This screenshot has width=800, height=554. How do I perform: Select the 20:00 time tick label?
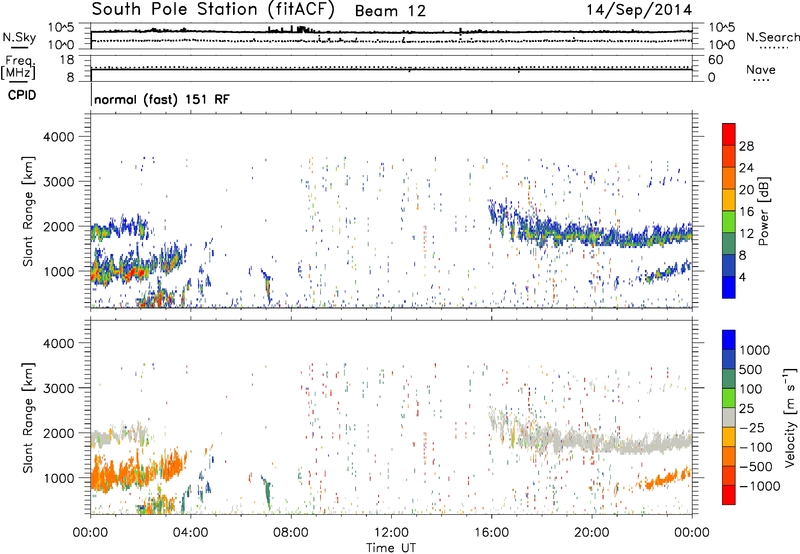click(591, 533)
